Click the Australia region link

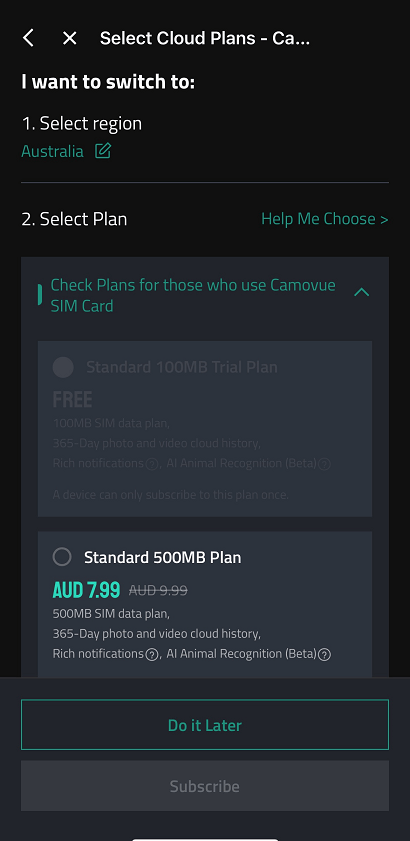click(x=53, y=151)
